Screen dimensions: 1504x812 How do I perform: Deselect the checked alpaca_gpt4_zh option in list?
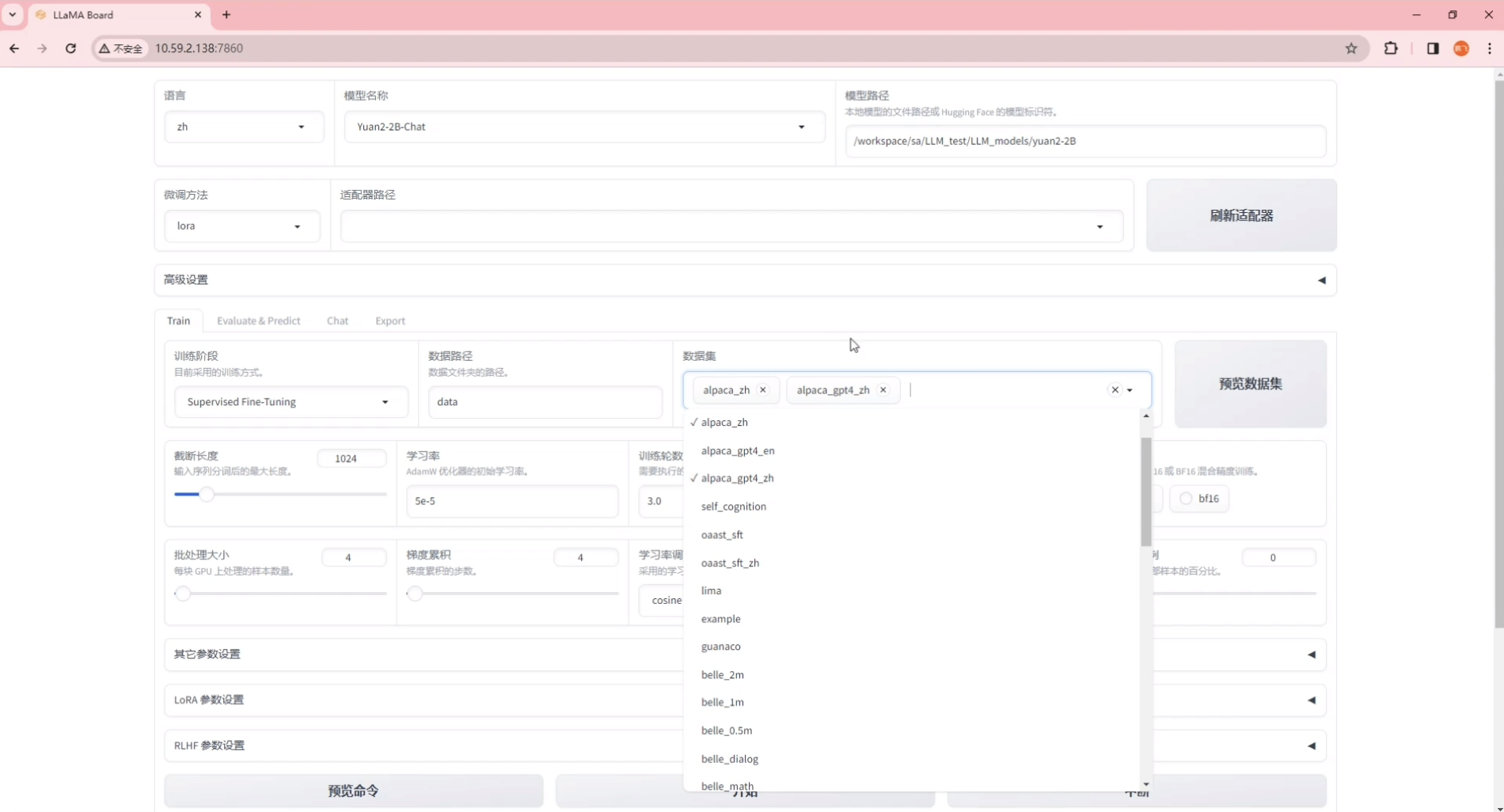tap(737, 478)
